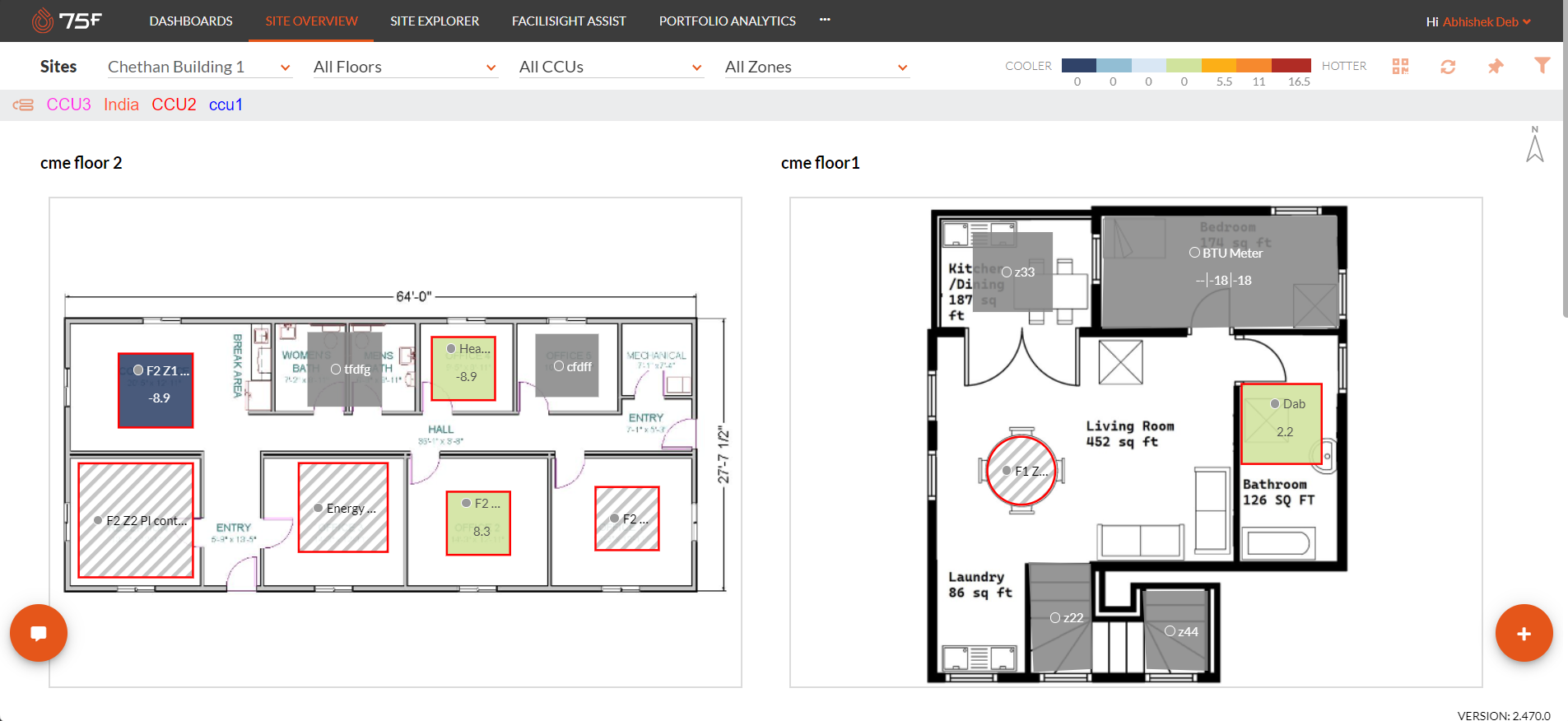This screenshot has width=1568, height=721.
Task: Open more navigation options ellipsis
Action: pyautogui.click(x=825, y=20)
